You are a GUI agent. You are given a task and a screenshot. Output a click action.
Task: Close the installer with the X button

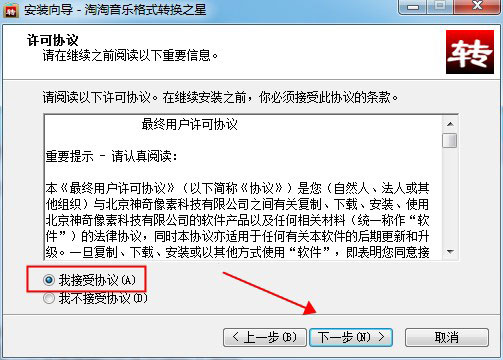pyautogui.click(x=477, y=6)
